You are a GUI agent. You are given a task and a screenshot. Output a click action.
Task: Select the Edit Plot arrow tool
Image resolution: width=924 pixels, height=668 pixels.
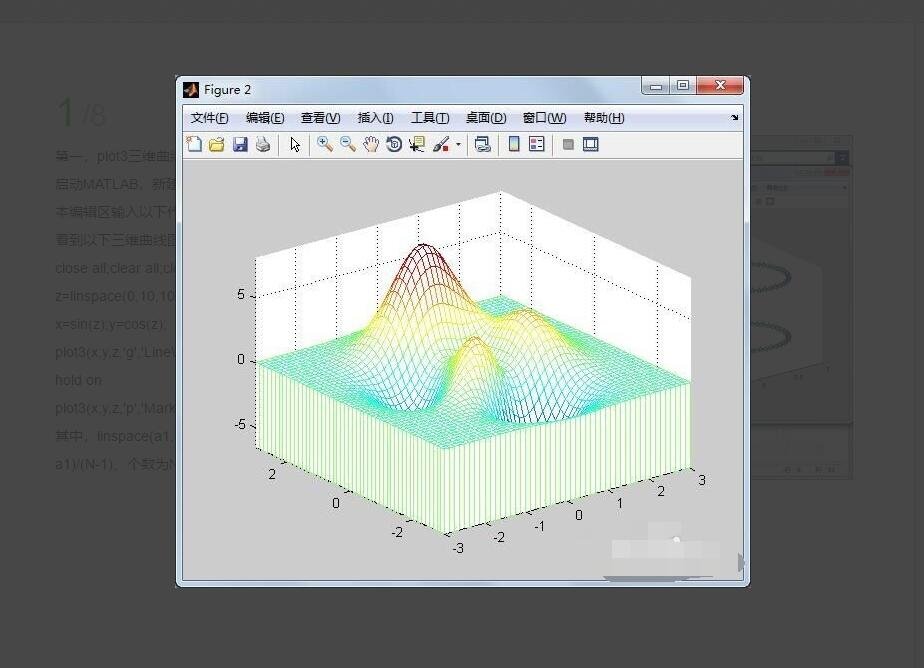coord(295,144)
